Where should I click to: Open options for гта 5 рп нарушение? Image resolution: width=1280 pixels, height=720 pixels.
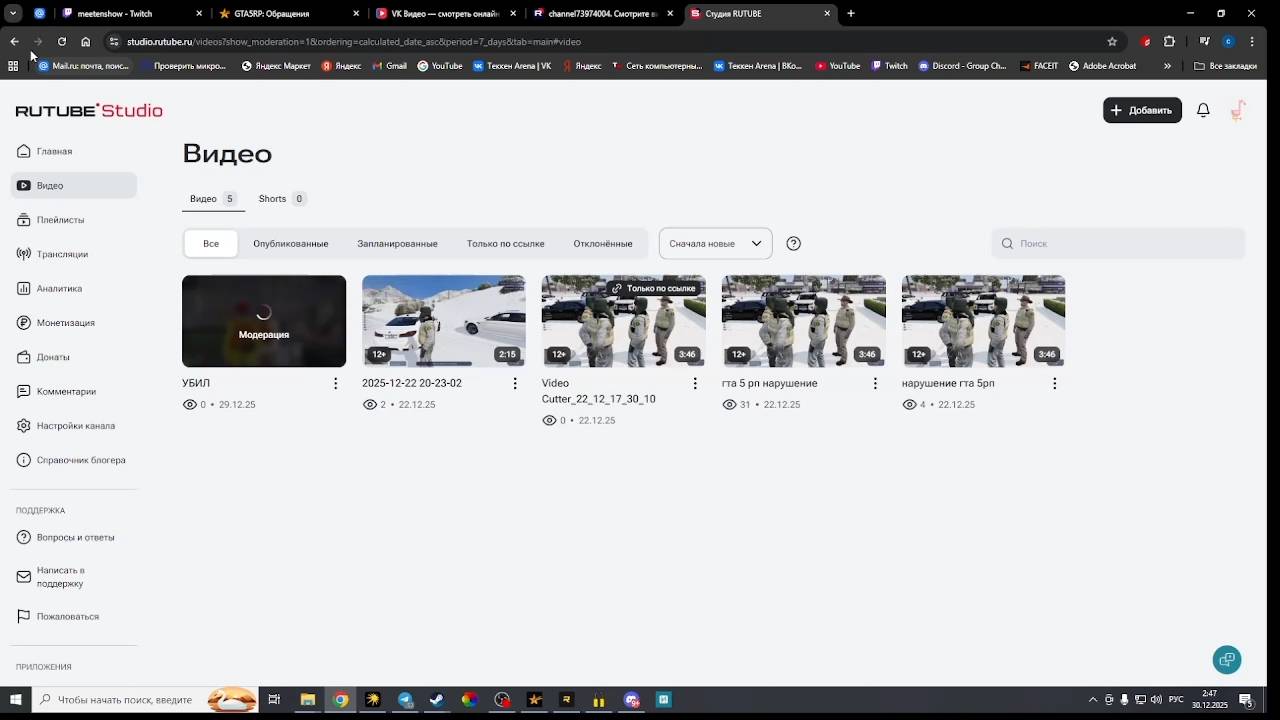875,383
